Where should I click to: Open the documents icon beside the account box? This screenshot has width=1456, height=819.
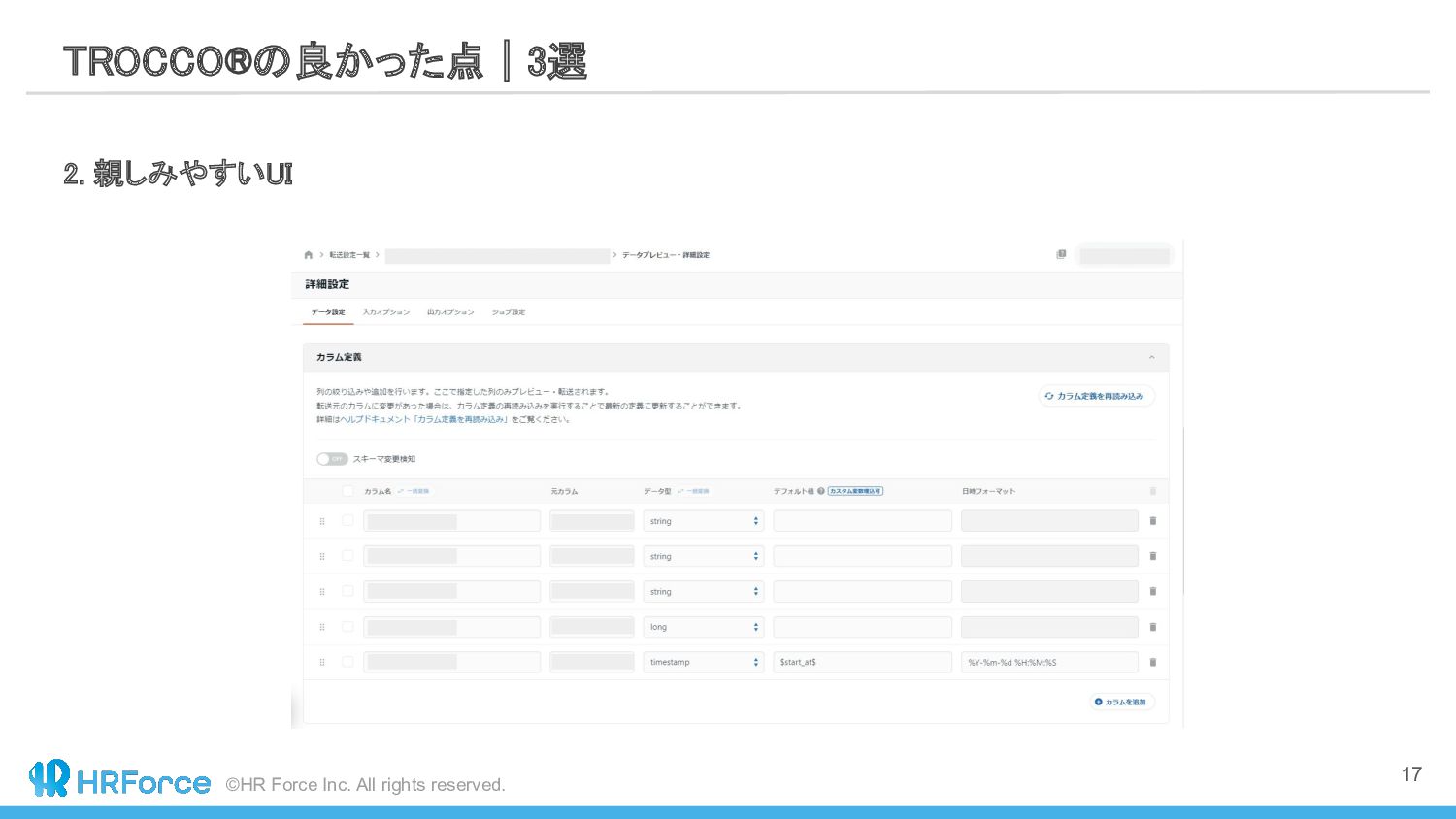point(1061,254)
